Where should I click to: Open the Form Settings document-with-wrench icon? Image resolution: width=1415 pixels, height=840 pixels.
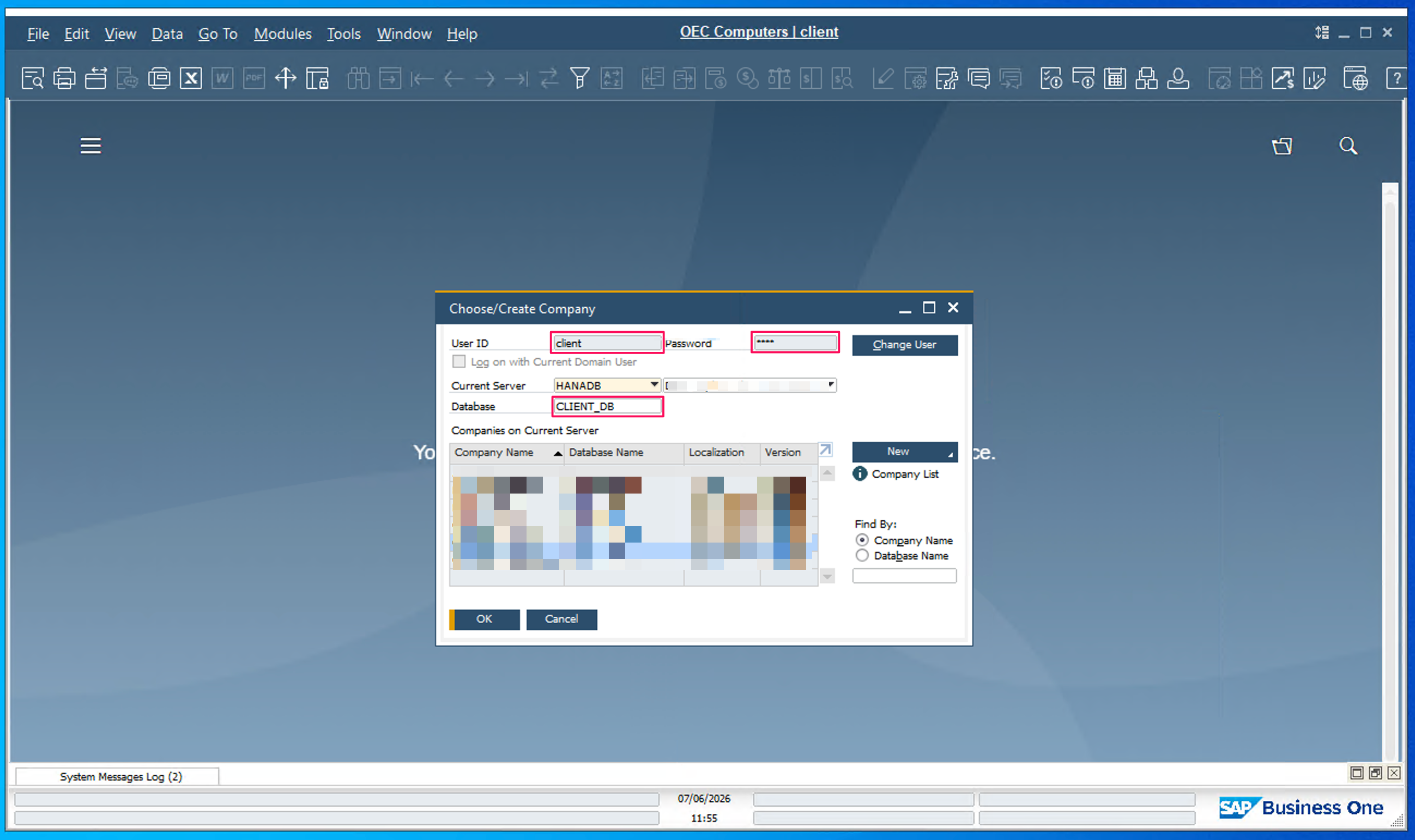click(x=946, y=78)
